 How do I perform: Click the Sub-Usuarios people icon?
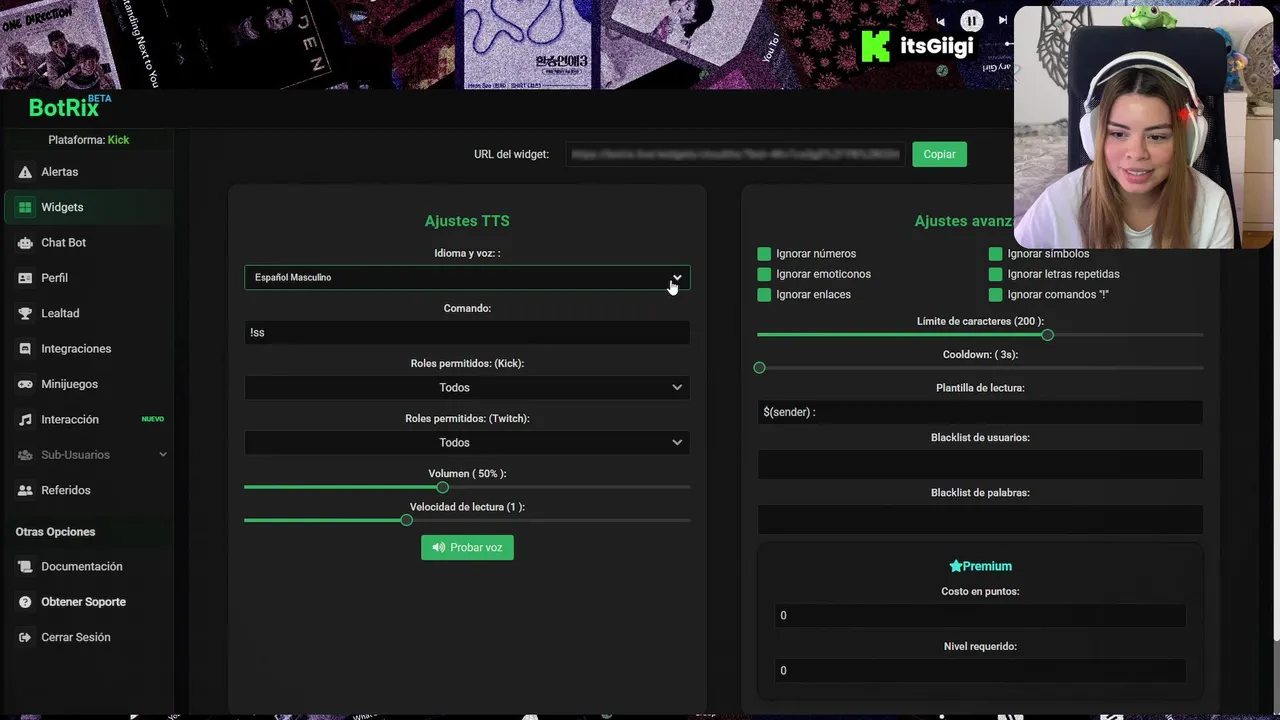25,455
